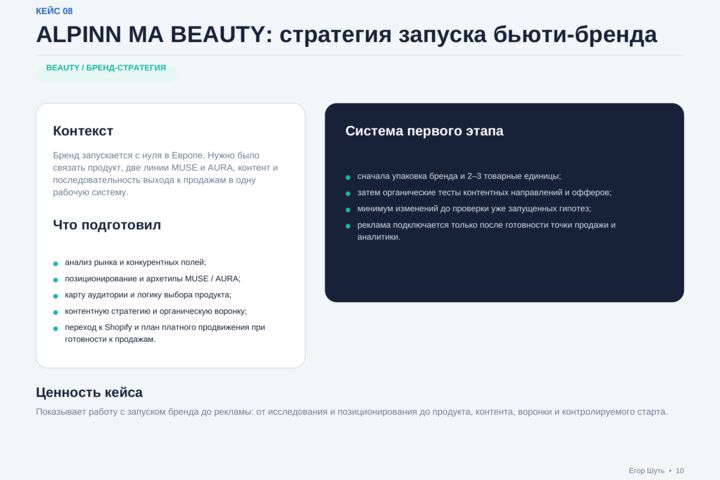This screenshot has width=720, height=480.
Task: Select the slide title 'ALPINN MA BEAUTY: стратегия запуска бьюти-бренда'
Action: point(347,34)
